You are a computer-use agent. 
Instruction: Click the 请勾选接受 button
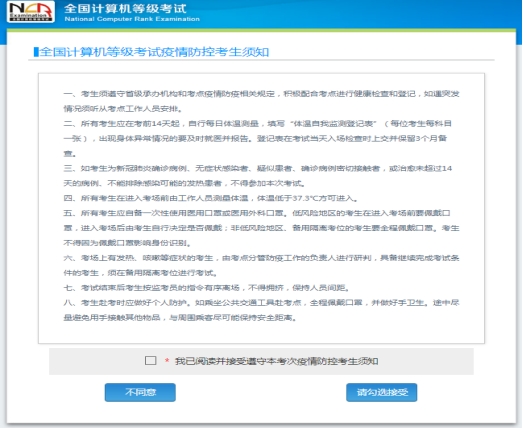(x=382, y=392)
